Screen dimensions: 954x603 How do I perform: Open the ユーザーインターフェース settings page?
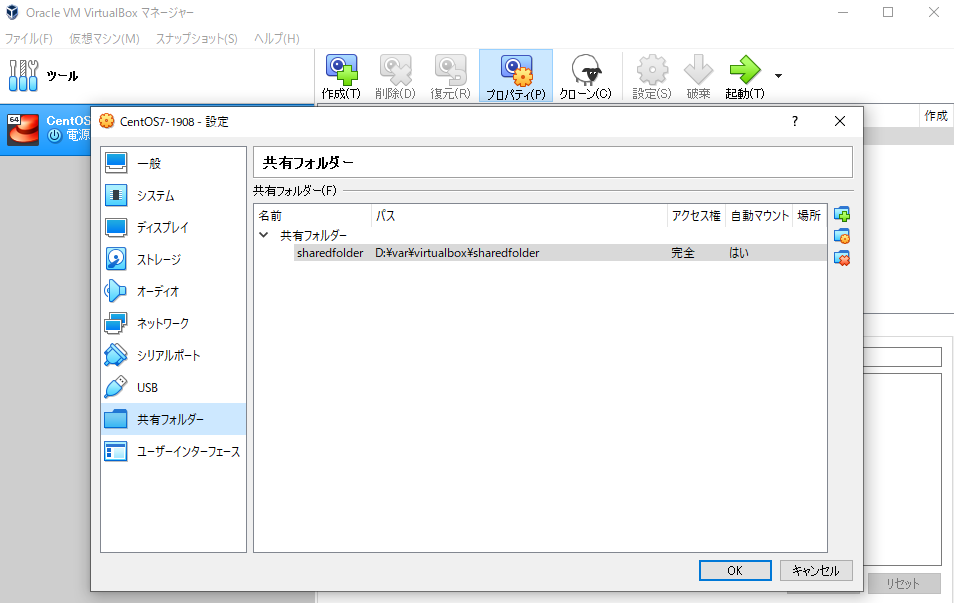tap(173, 451)
